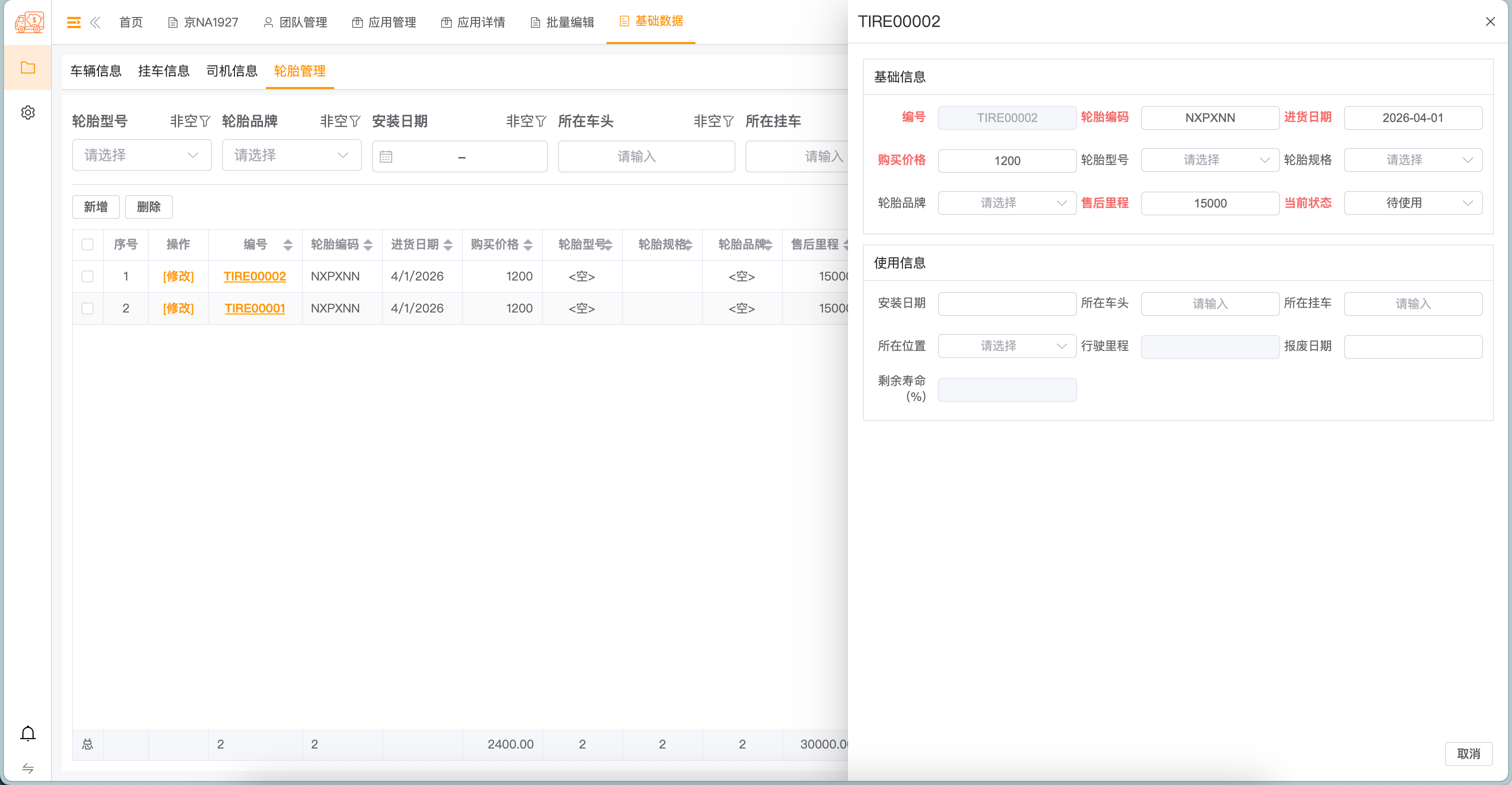This screenshot has width=1512, height=785.
Task: Open the 当前状态 dropdown showing 待使用
Action: 1413,202
